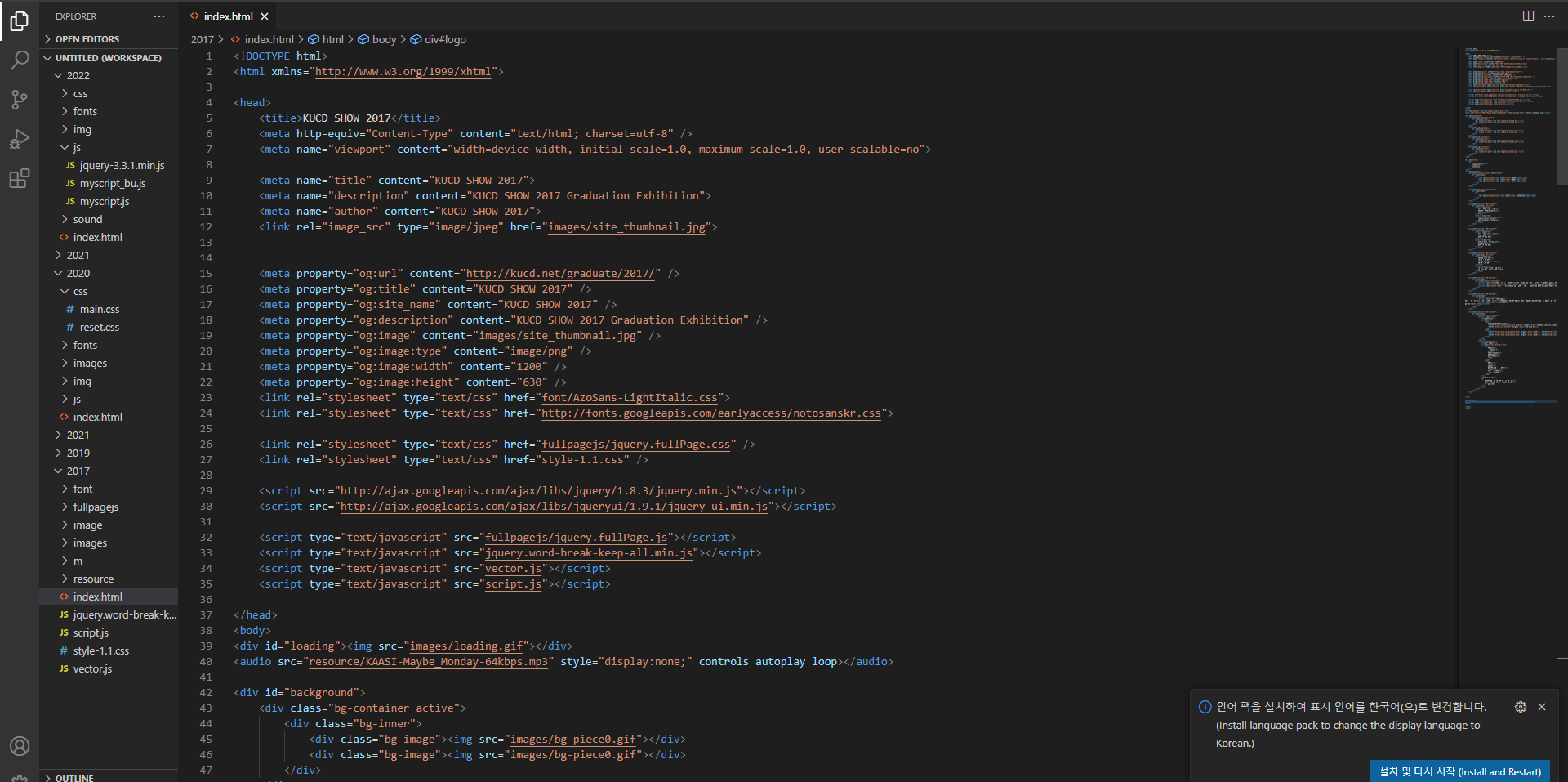Collapse the Untitled (Workspace) section

pyautogui.click(x=109, y=58)
